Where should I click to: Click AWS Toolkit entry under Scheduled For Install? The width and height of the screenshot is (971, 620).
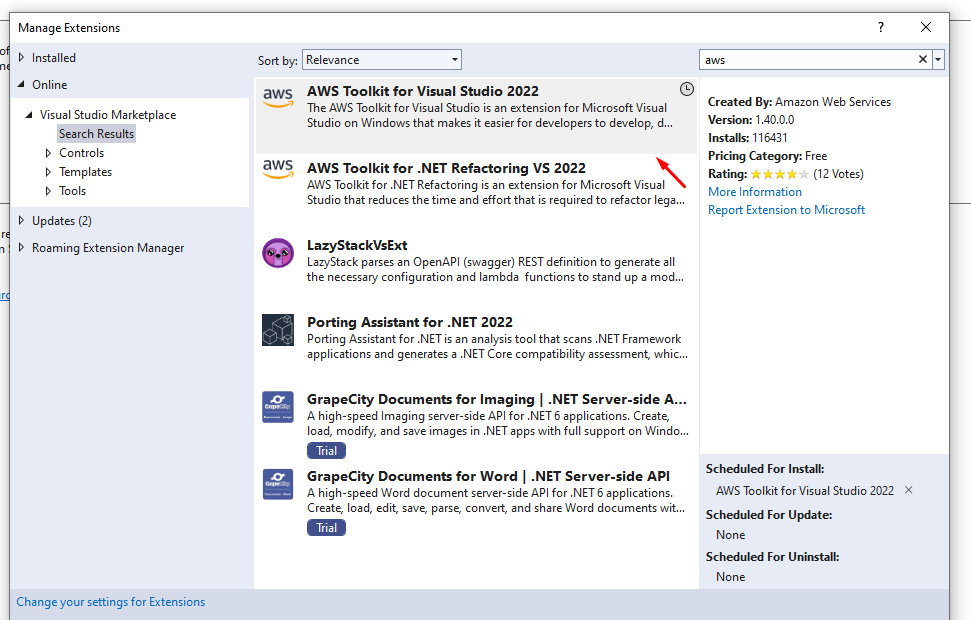tap(805, 491)
